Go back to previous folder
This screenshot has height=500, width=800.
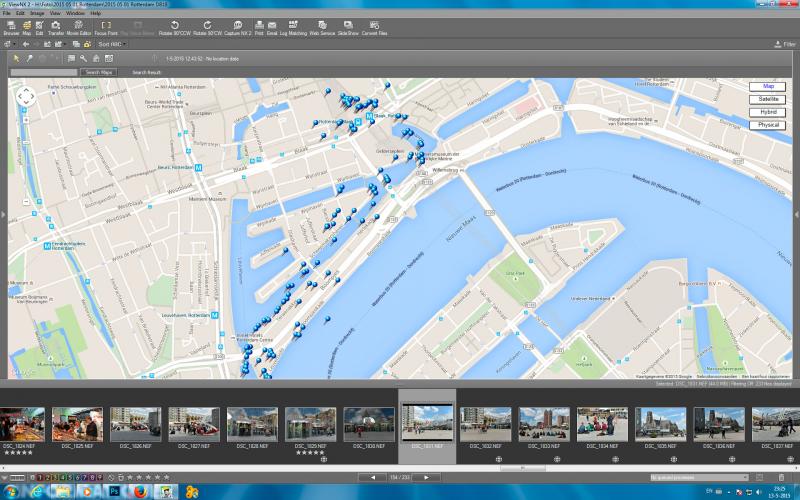coord(26,44)
